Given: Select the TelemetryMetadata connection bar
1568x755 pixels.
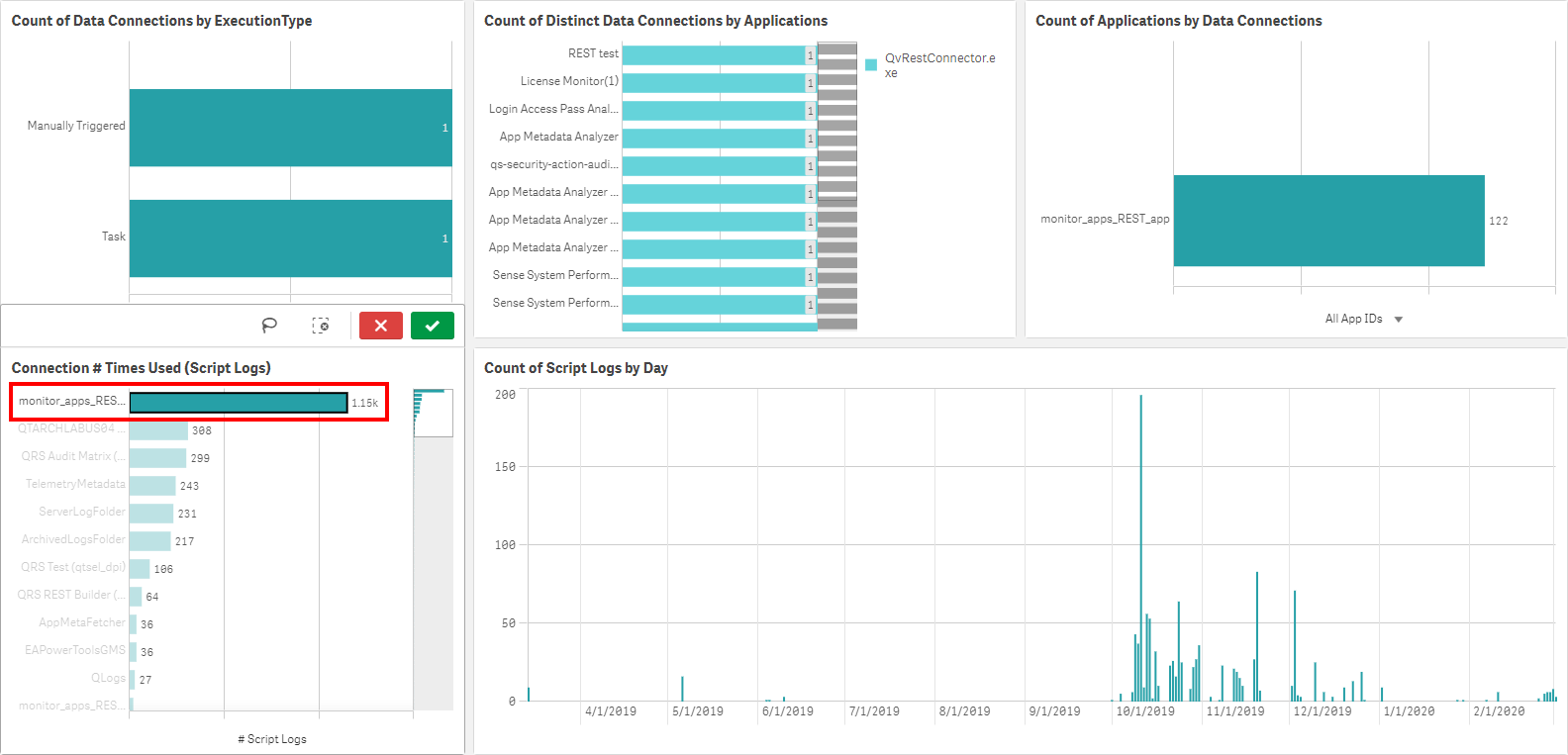Looking at the screenshot, I should point(152,486).
